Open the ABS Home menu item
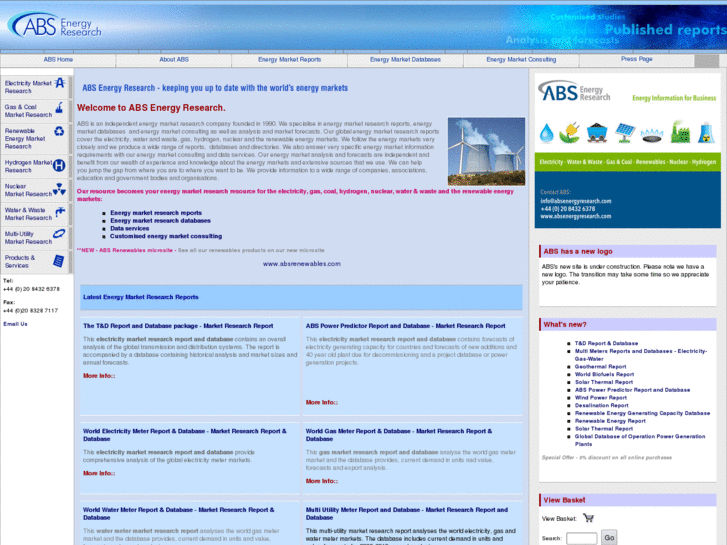Image resolution: width=727 pixels, height=545 pixels. [x=58, y=59]
